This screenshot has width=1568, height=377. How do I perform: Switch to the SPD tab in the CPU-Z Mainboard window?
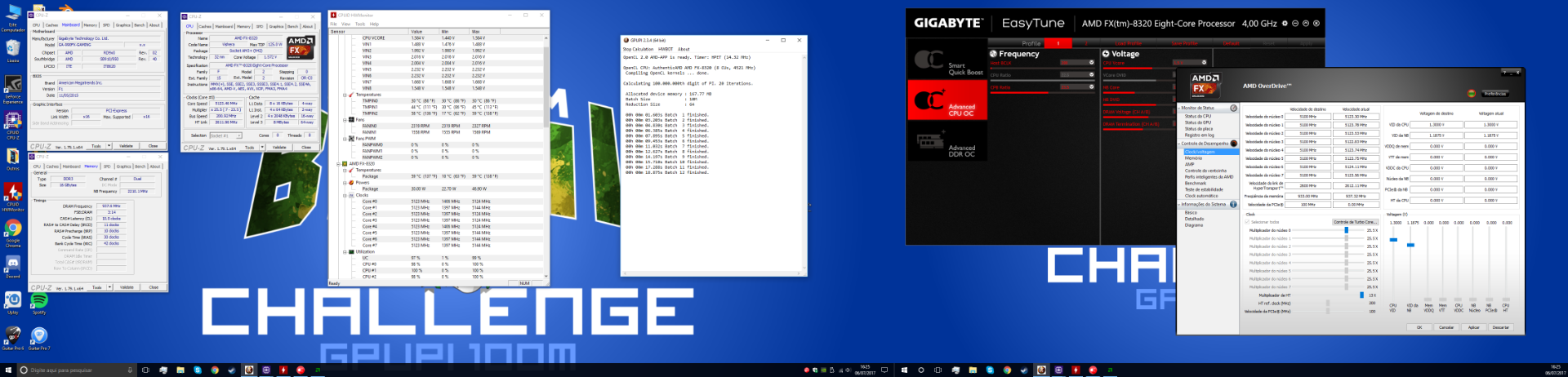coord(107,25)
